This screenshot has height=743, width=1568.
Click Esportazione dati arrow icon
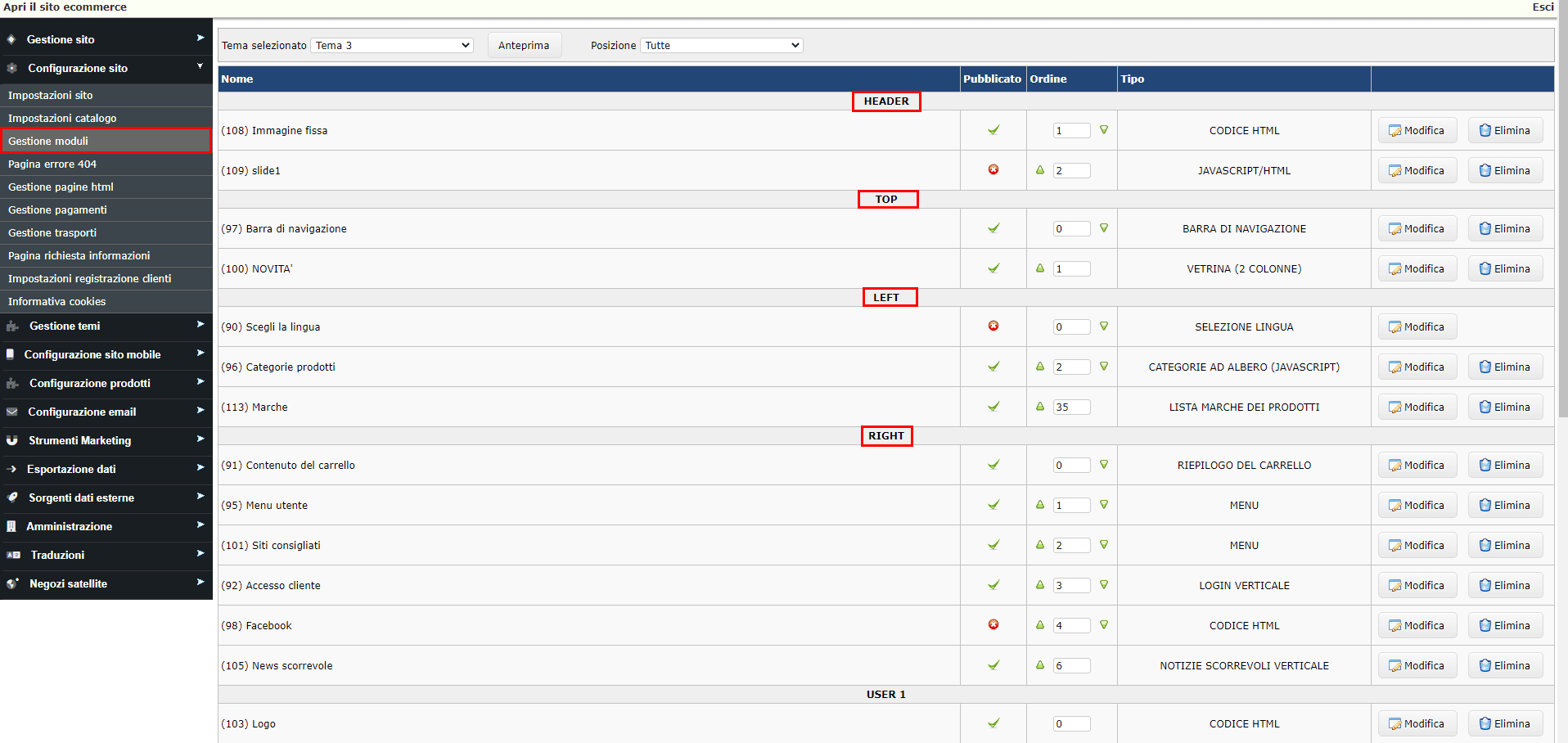point(11,469)
